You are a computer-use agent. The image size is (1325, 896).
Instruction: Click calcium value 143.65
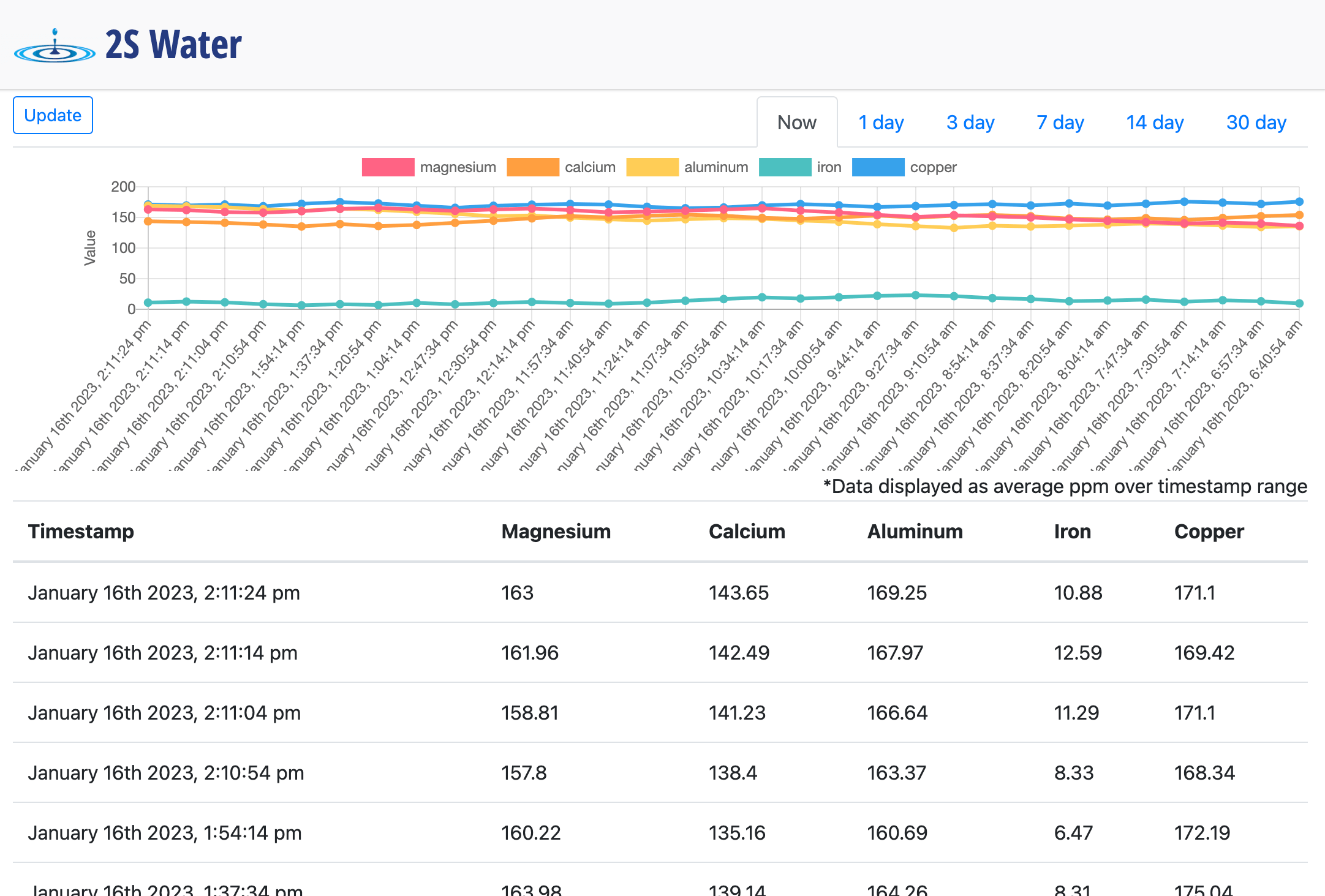pyautogui.click(x=739, y=592)
